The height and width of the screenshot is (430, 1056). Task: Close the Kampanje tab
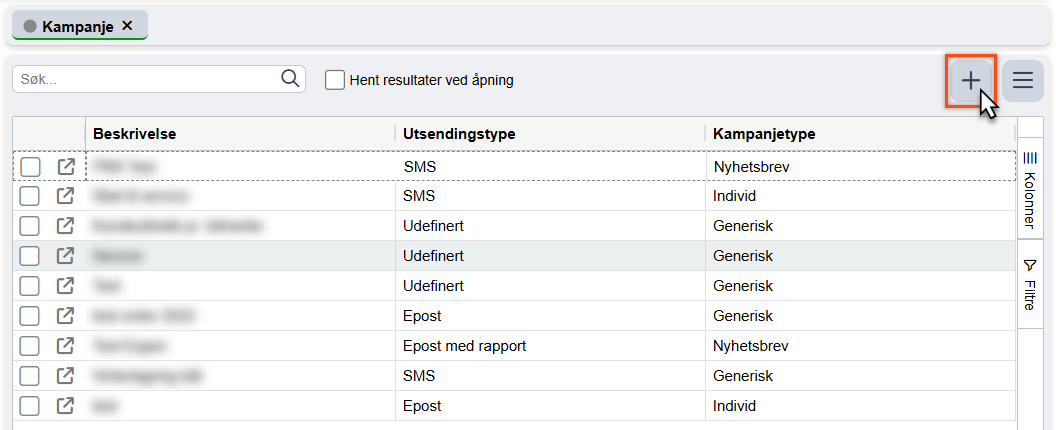(x=127, y=26)
